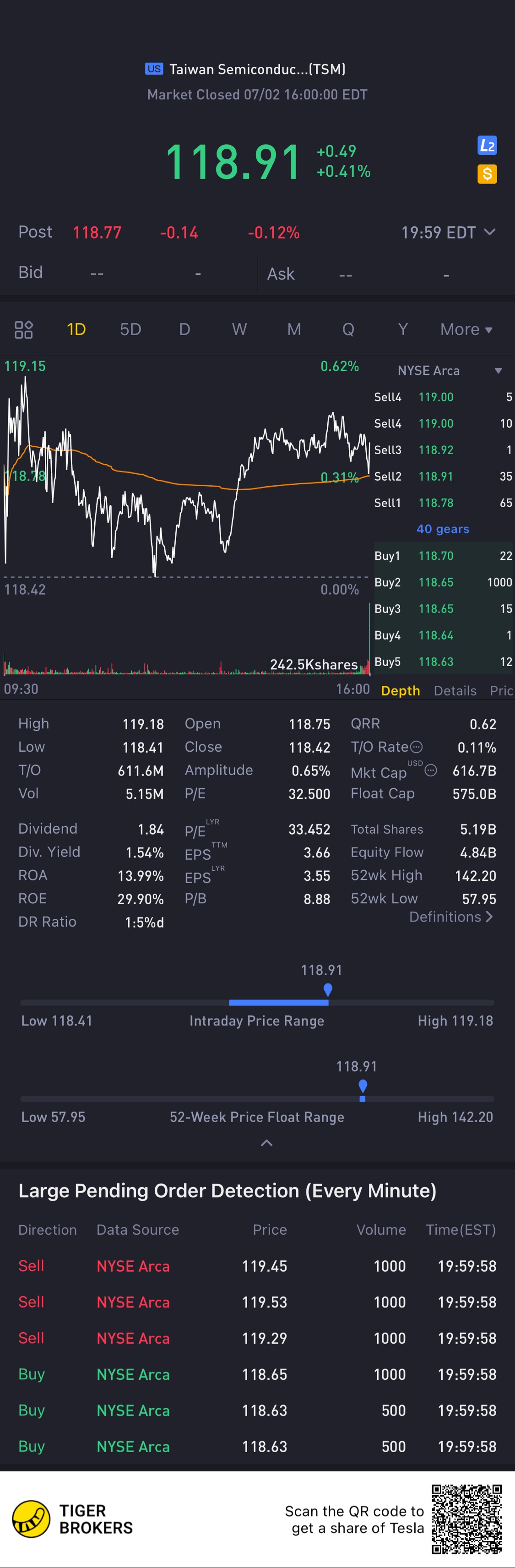This screenshot has height=1568, width=515.
Task: Switch to the Q quarterly chart tab
Action: [x=348, y=329]
